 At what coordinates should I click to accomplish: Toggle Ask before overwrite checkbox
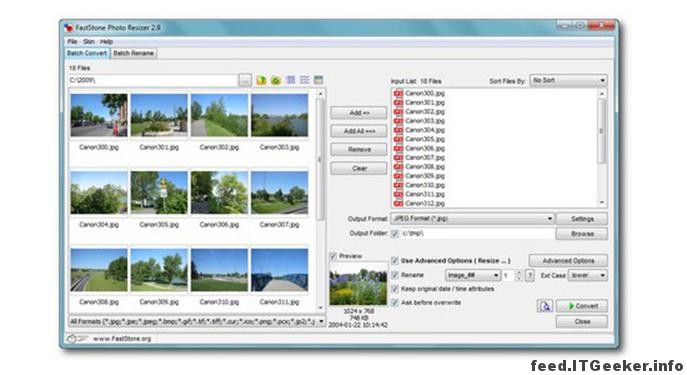(x=395, y=303)
